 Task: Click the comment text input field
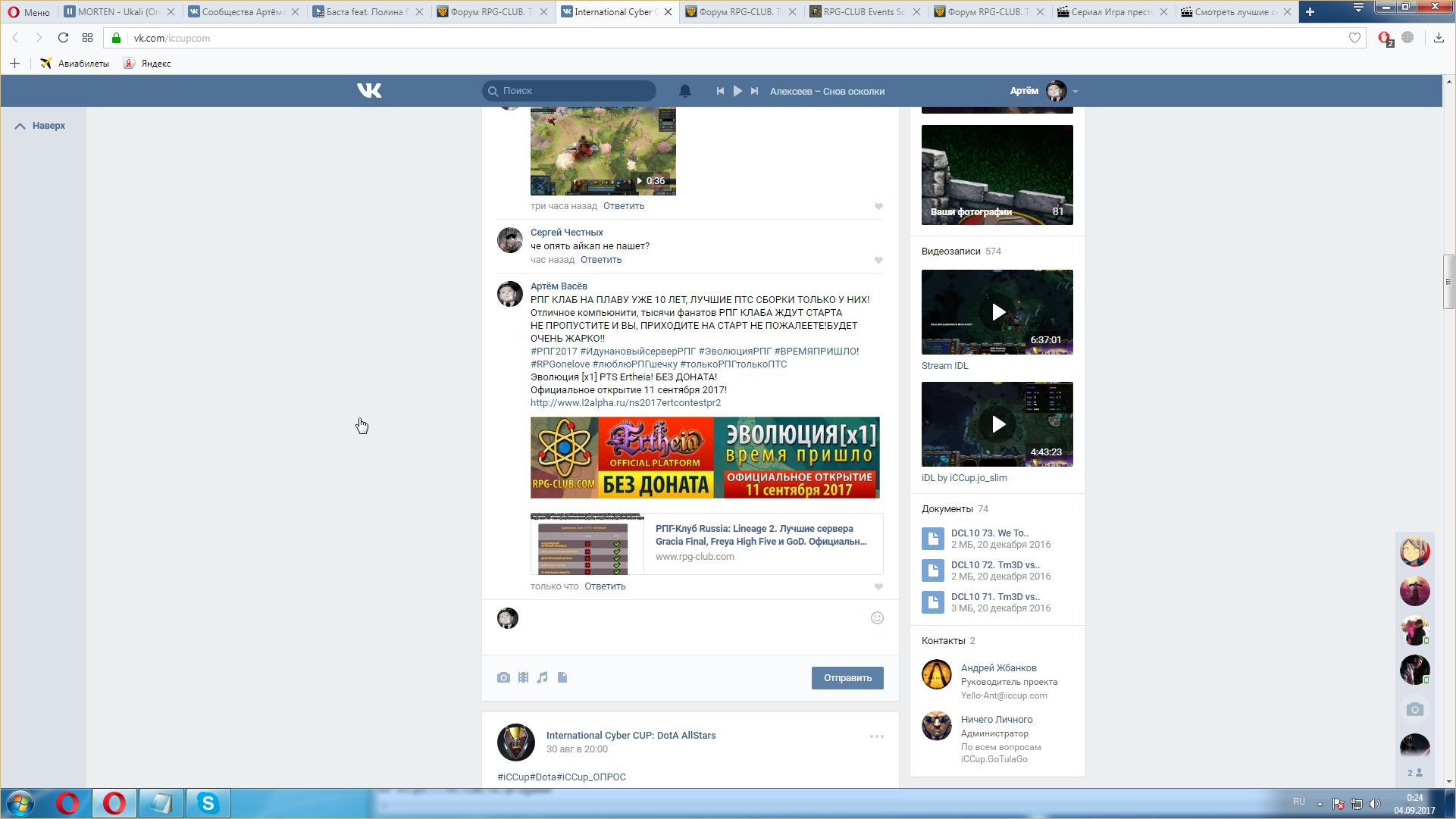(694, 628)
